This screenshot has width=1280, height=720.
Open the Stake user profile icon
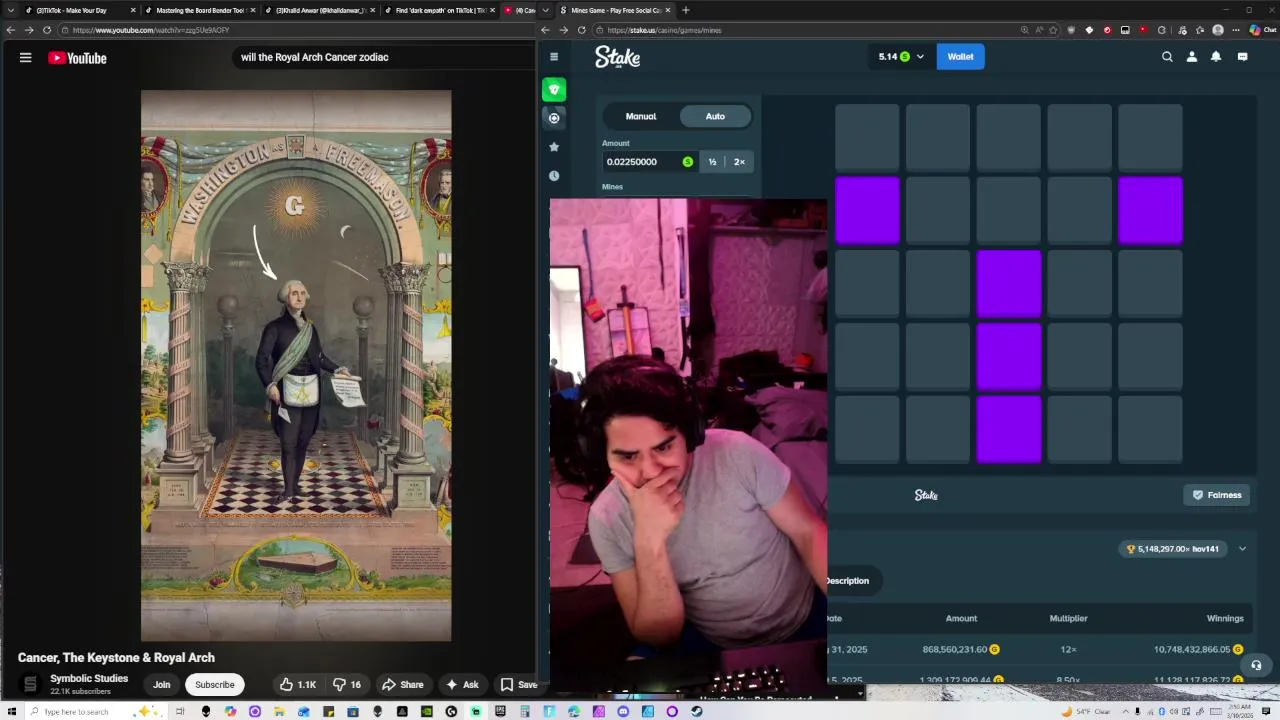point(1192,57)
